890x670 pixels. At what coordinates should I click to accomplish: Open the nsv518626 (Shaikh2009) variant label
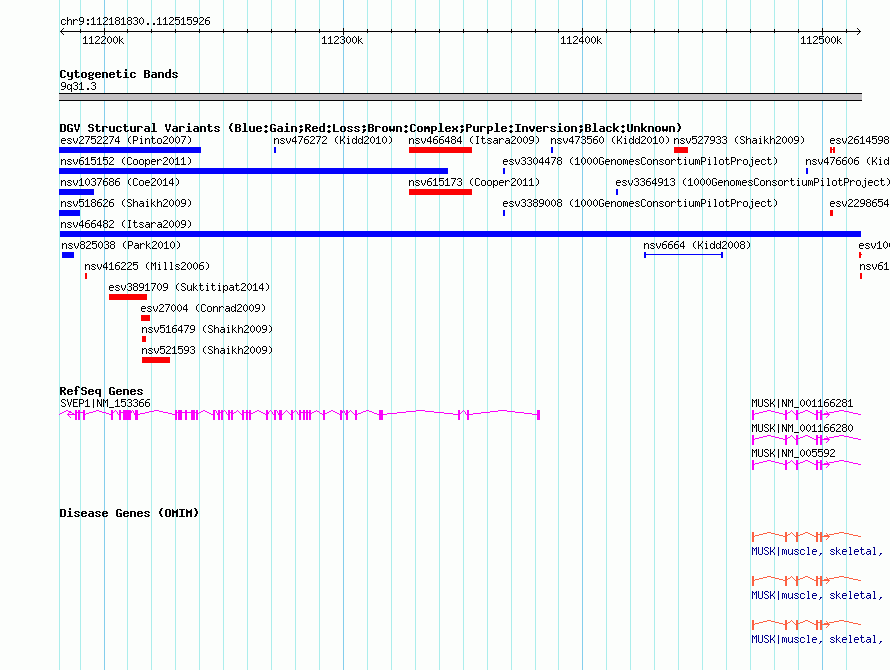tap(126, 203)
